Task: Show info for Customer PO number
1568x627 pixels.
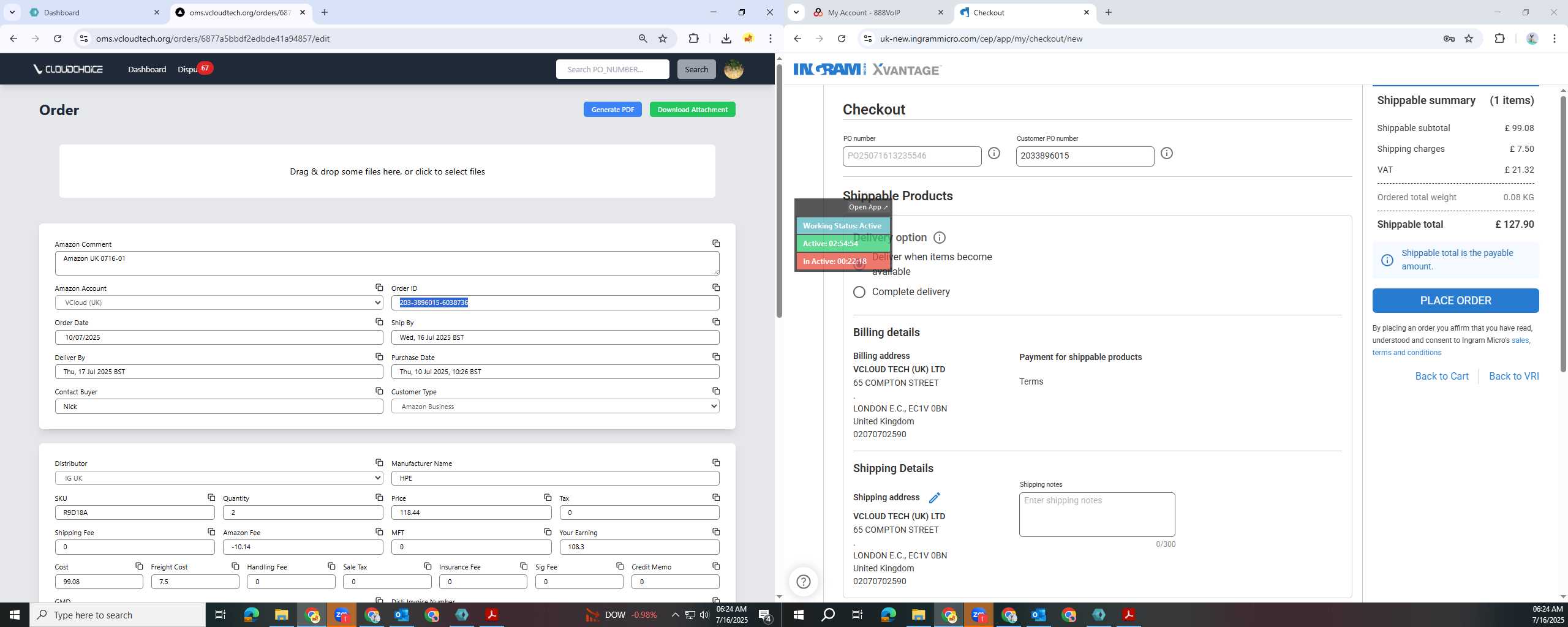Action: click(x=1166, y=153)
